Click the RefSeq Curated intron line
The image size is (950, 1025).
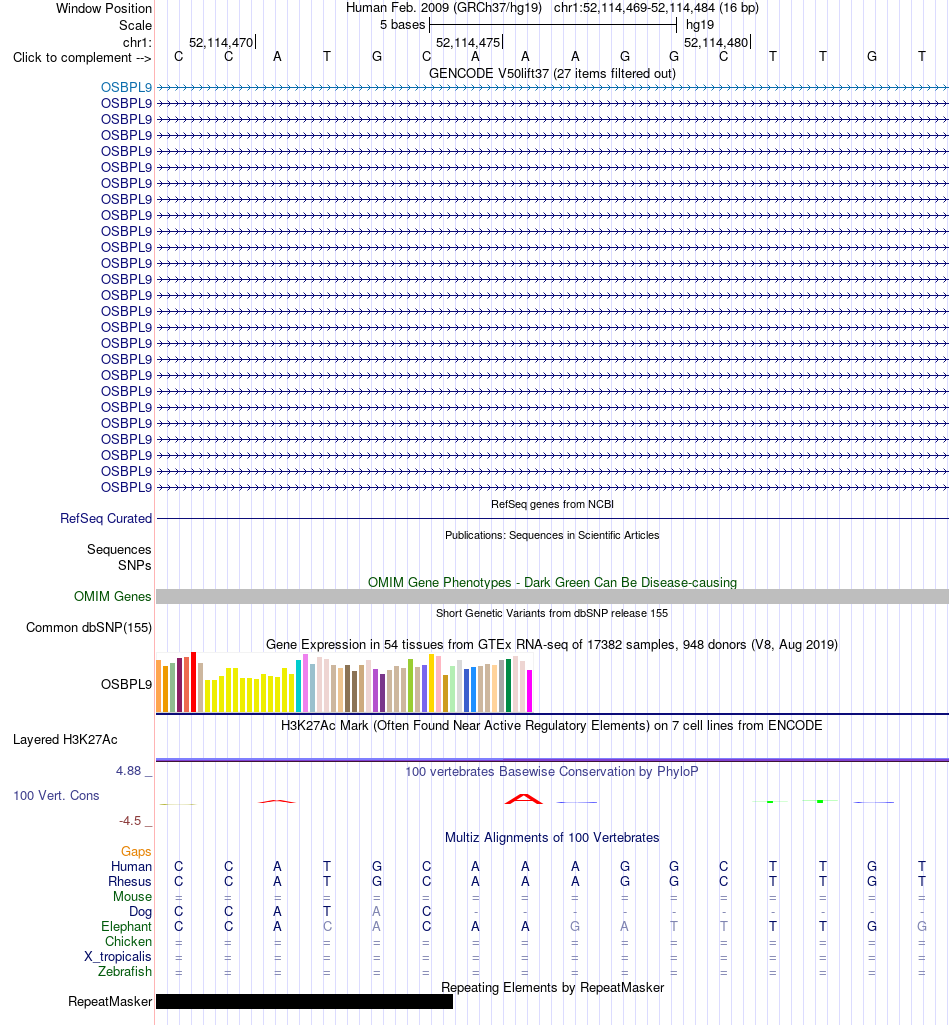pos(552,518)
